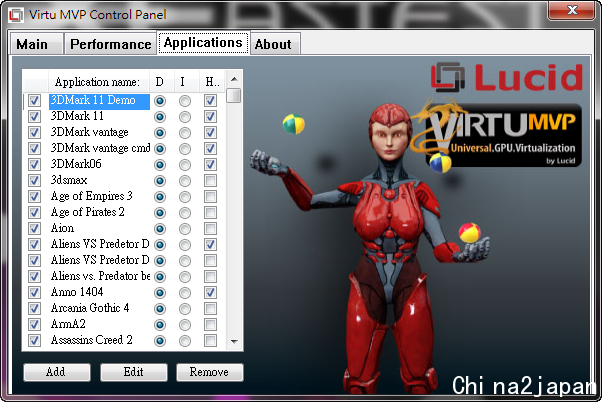This screenshot has width=602, height=402.
Task: Select the Age of Pirates 2 entry
Action: tap(88, 212)
